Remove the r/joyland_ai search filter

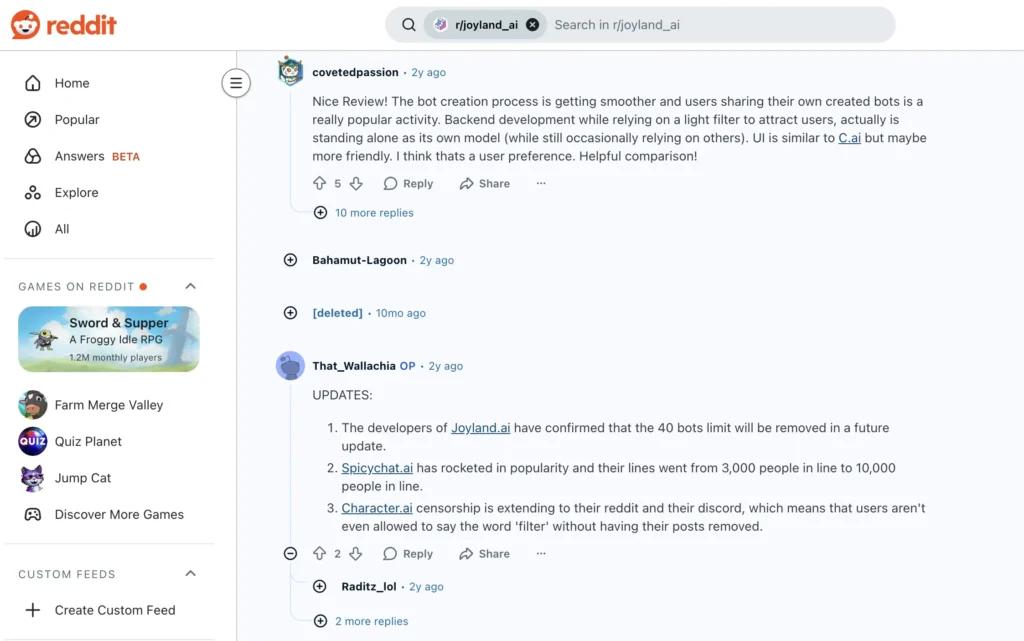532,25
